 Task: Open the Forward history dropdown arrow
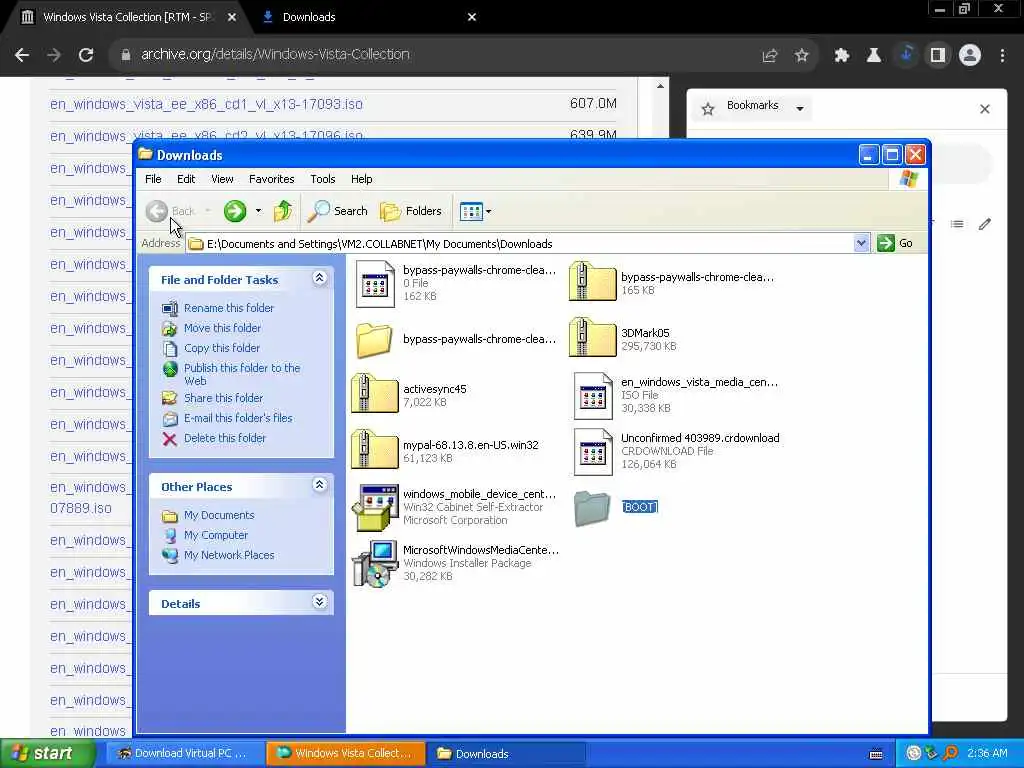(259, 211)
